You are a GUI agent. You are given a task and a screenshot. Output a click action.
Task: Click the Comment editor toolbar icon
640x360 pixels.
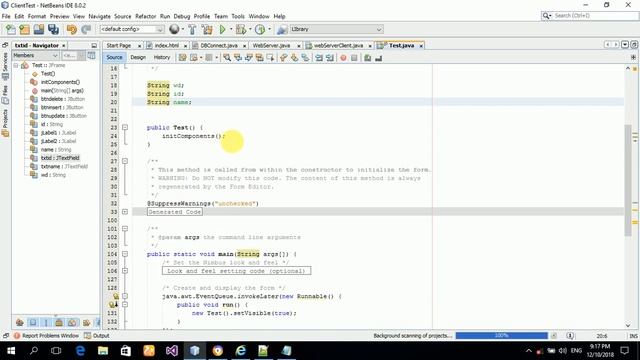tap(367, 58)
